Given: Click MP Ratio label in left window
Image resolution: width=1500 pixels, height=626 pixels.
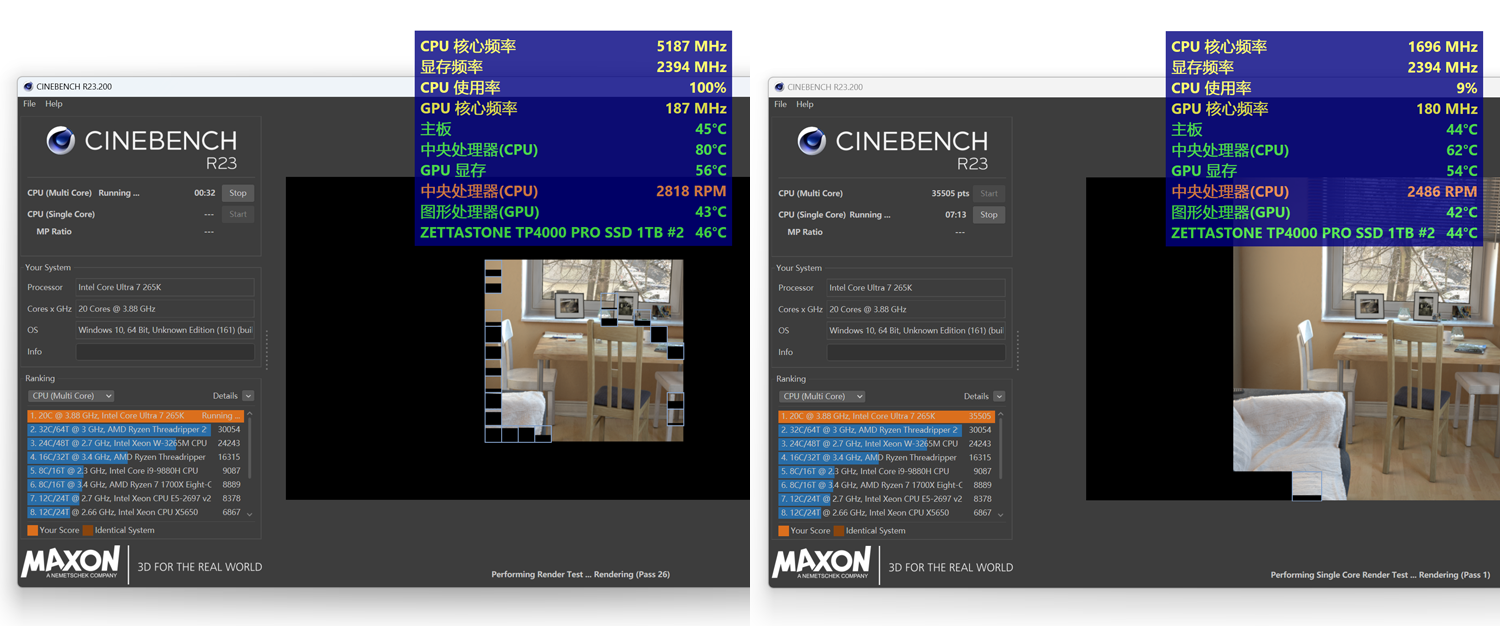Looking at the screenshot, I should coord(54,232).
